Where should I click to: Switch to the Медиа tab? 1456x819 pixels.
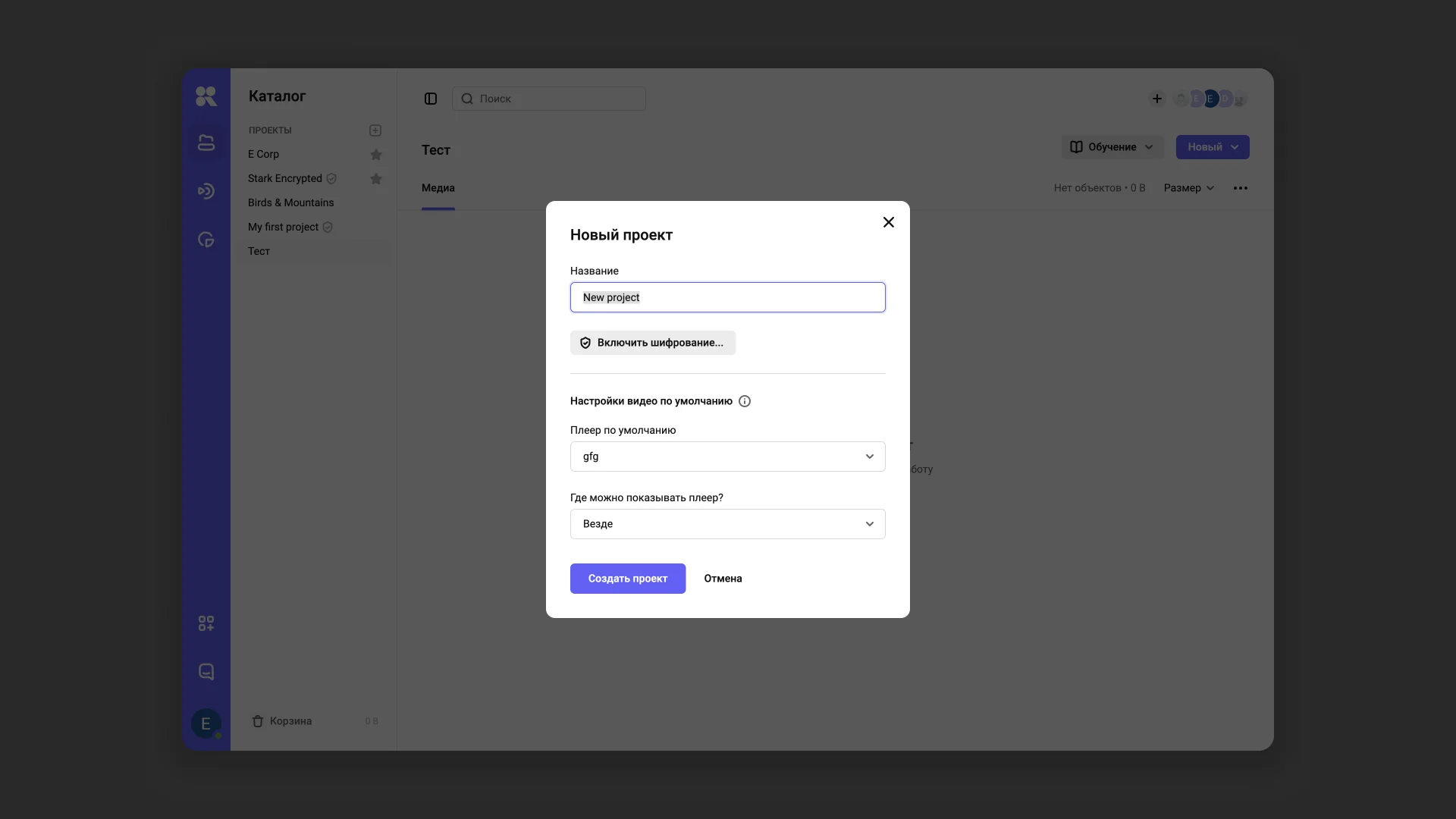click(x=438, y=189)
